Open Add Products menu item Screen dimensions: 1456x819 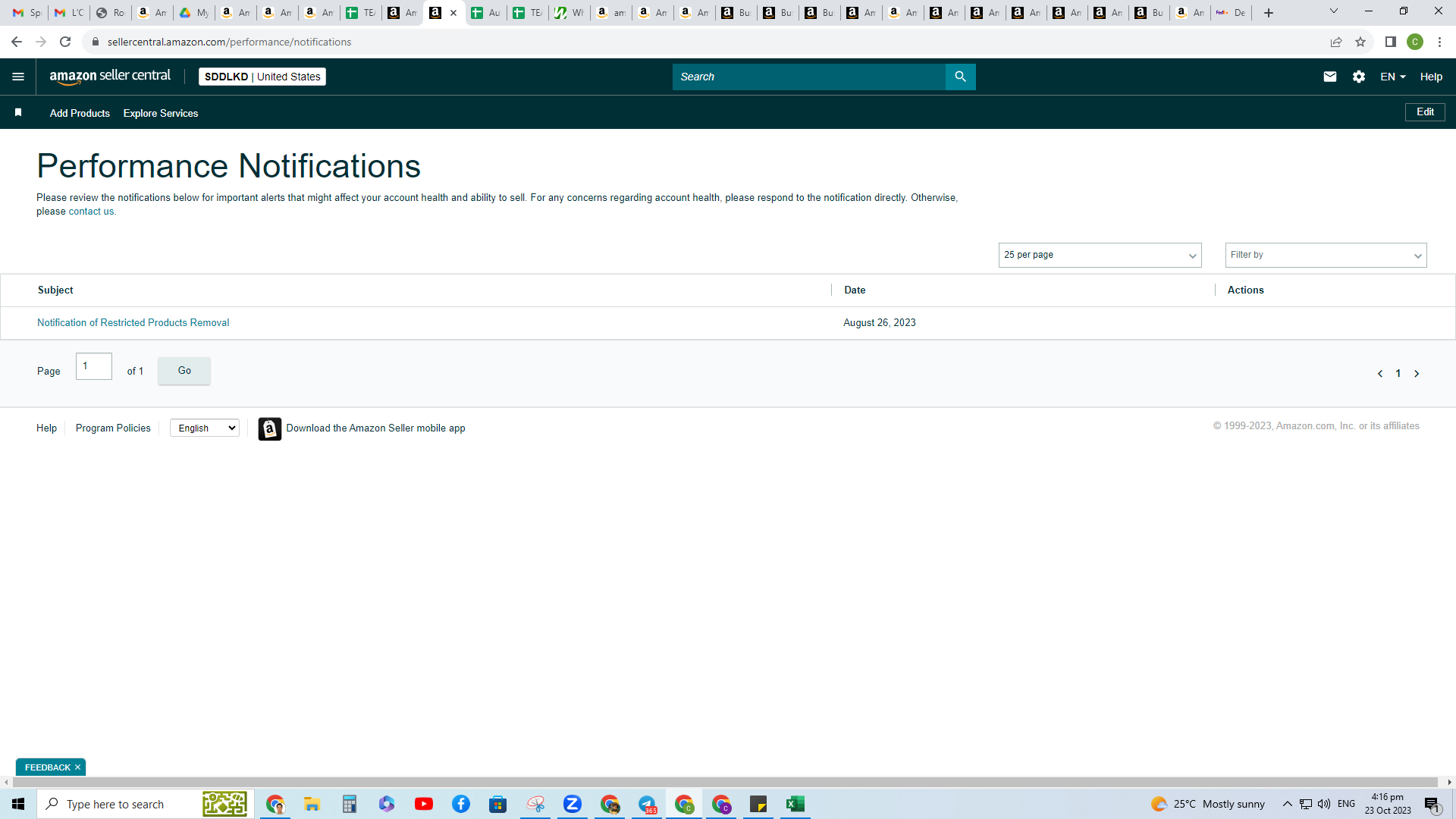(x=80, y=113)
